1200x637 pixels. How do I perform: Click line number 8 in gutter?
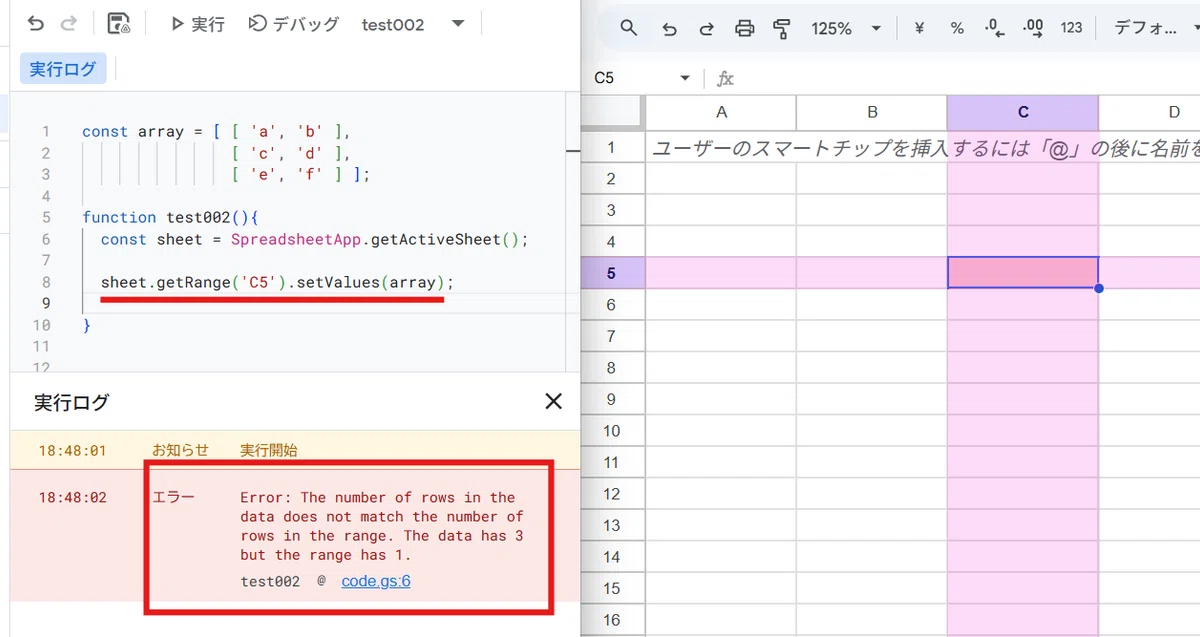click(x=45, y=282)
